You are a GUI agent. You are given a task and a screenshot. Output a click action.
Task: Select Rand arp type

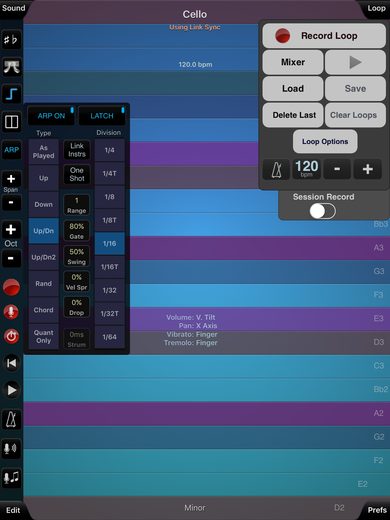coord(44,283)
